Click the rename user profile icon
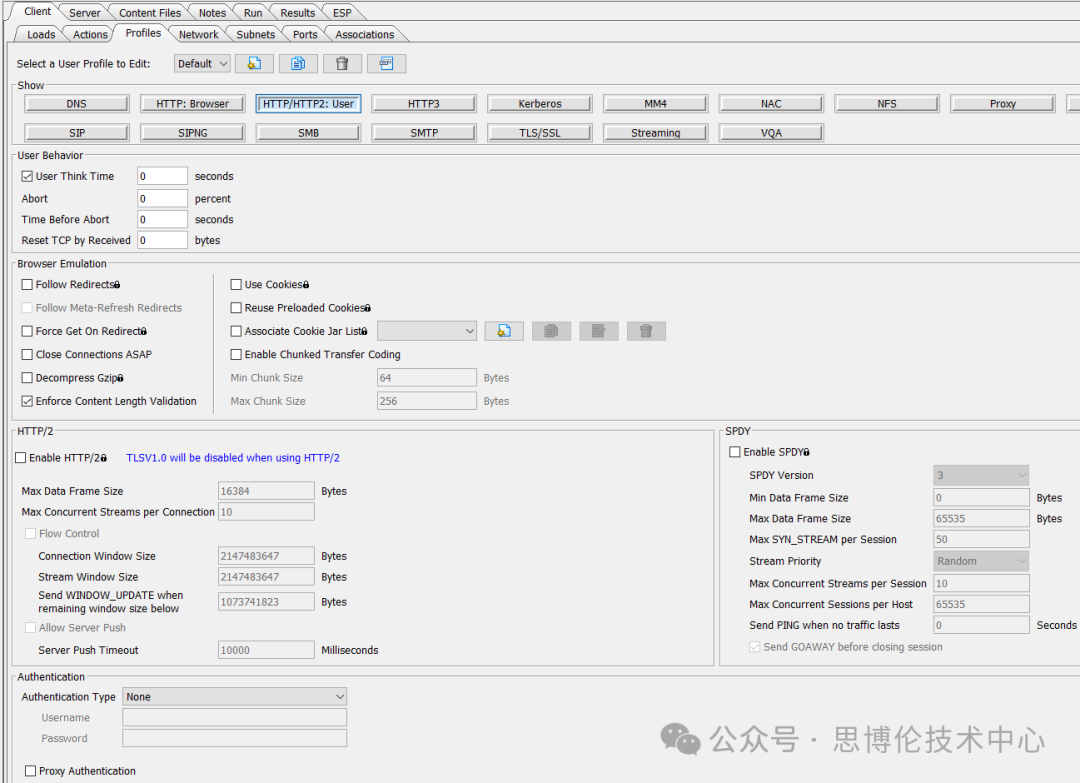The width and height of the screenshot is (1080, 783). 386,64
